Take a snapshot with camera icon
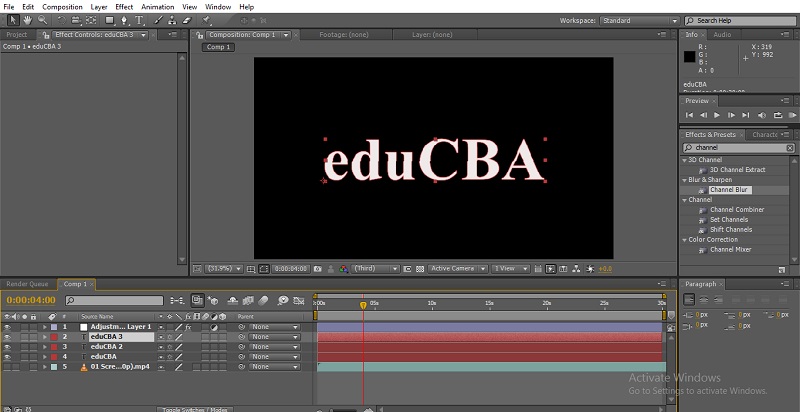Screen dimensions: 800x412 (x=317, y=269)
